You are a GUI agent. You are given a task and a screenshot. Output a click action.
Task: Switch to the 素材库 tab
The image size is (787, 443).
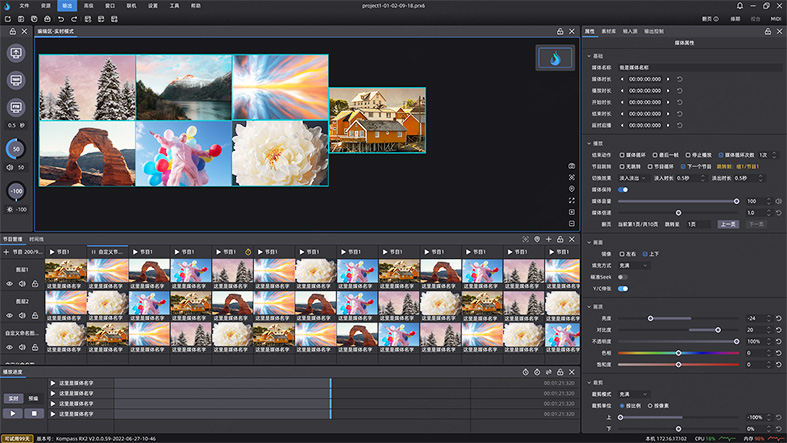click(x=609, y=32)
